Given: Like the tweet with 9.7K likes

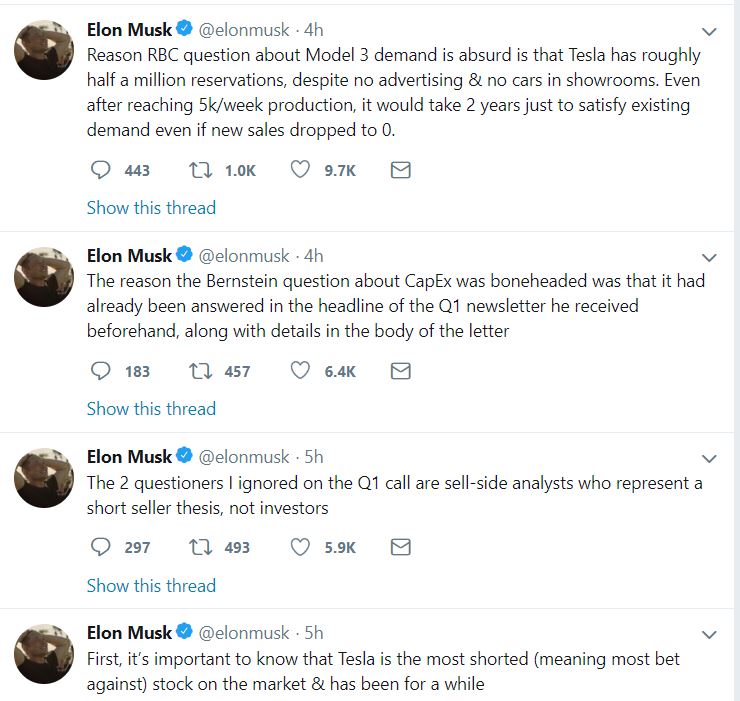Looking at the screenshot, I should pyautogui.click(x=300, y=170).
